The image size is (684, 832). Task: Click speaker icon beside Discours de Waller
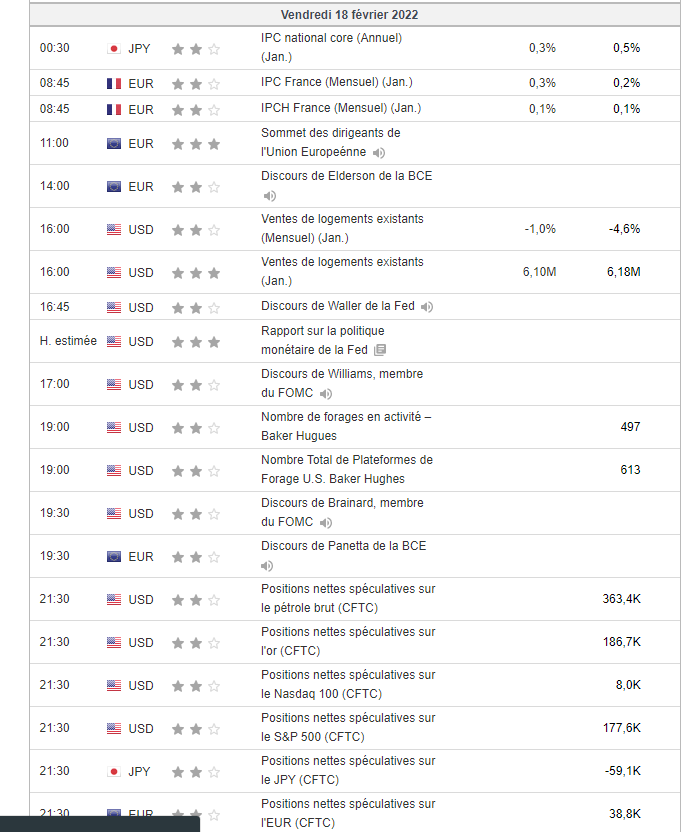click(427, 307)
